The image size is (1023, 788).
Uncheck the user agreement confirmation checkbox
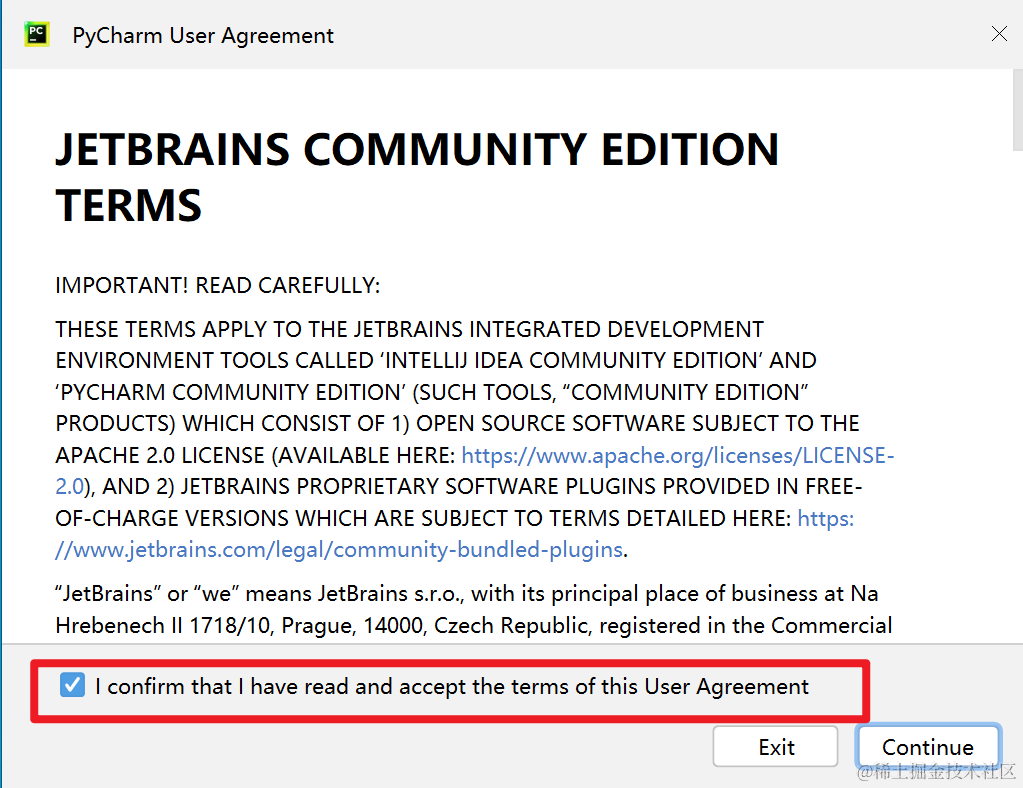[72, 686]
